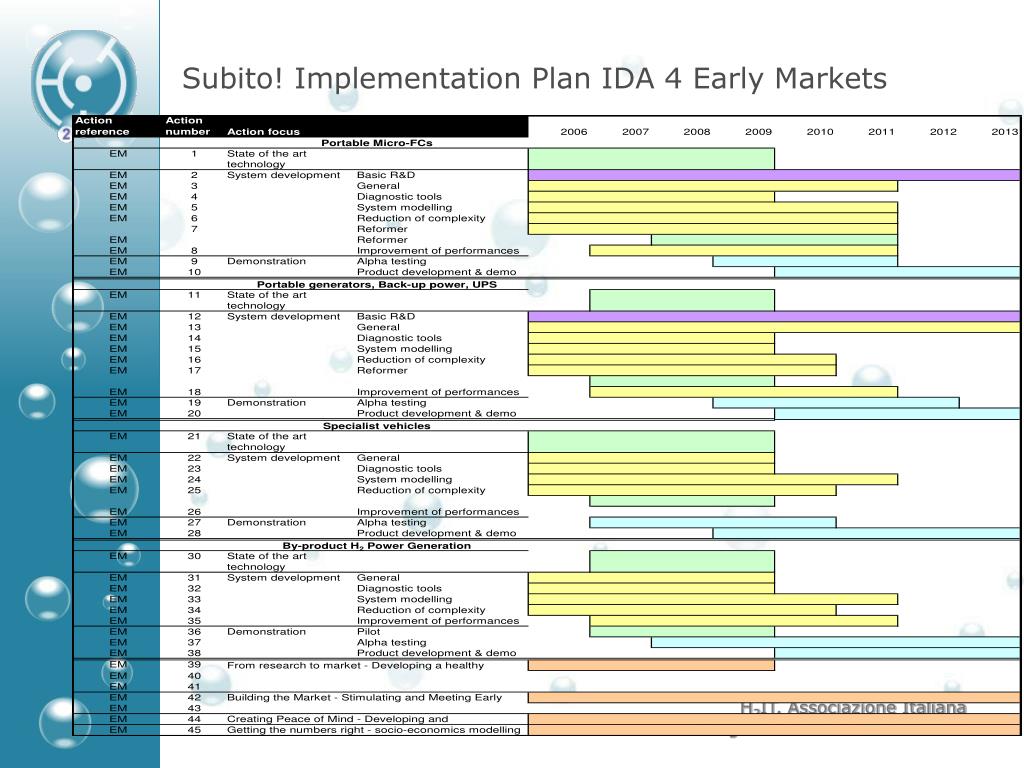Click the green bar for action 30
Screen dimensions: 1024x768
point(682,562)
